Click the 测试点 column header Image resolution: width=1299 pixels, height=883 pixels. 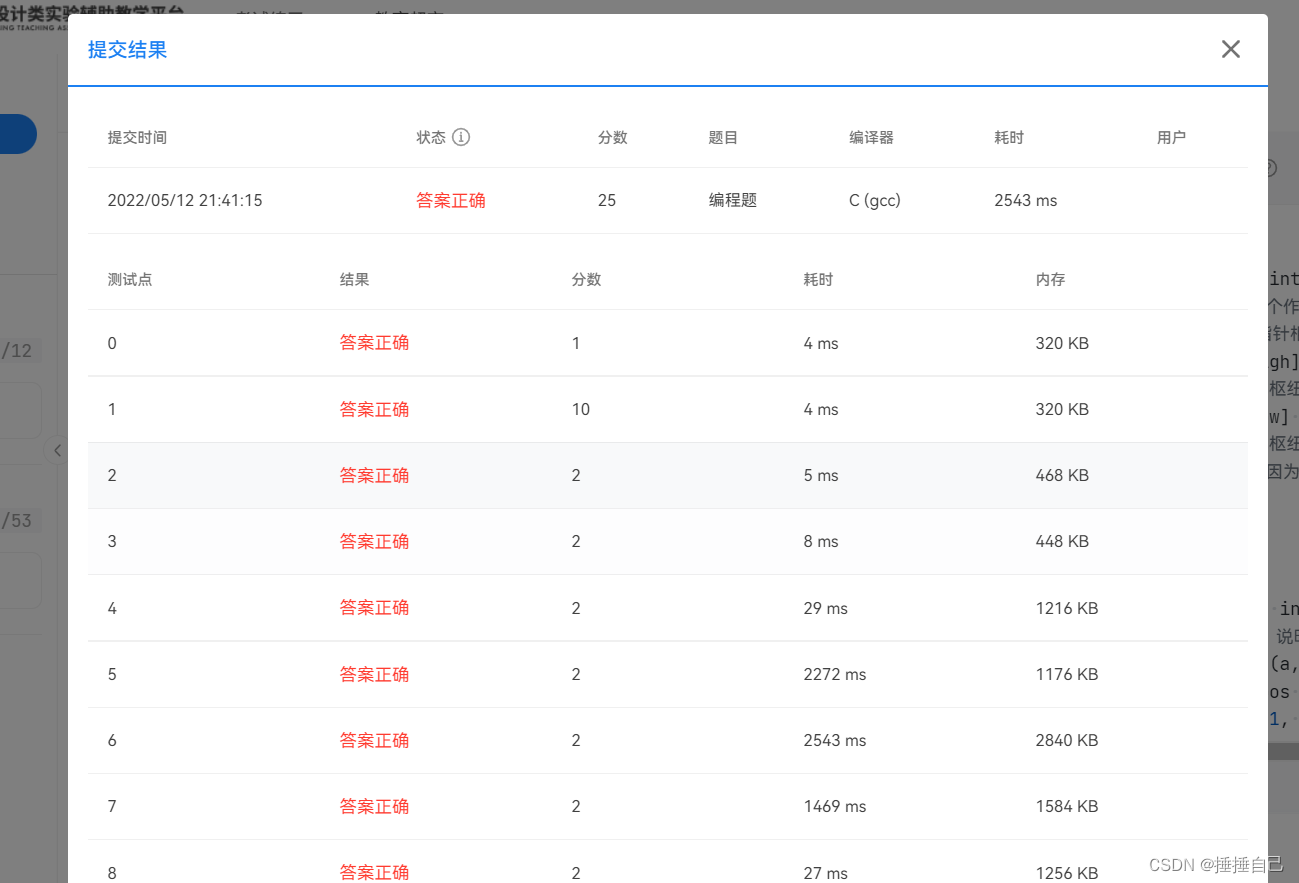[x=130, y=280]
